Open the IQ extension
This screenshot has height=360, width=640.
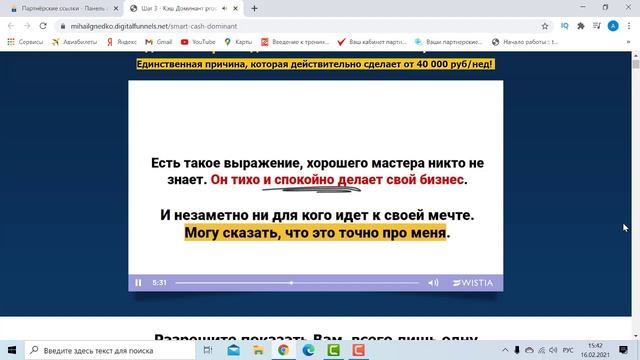point(564,26)
